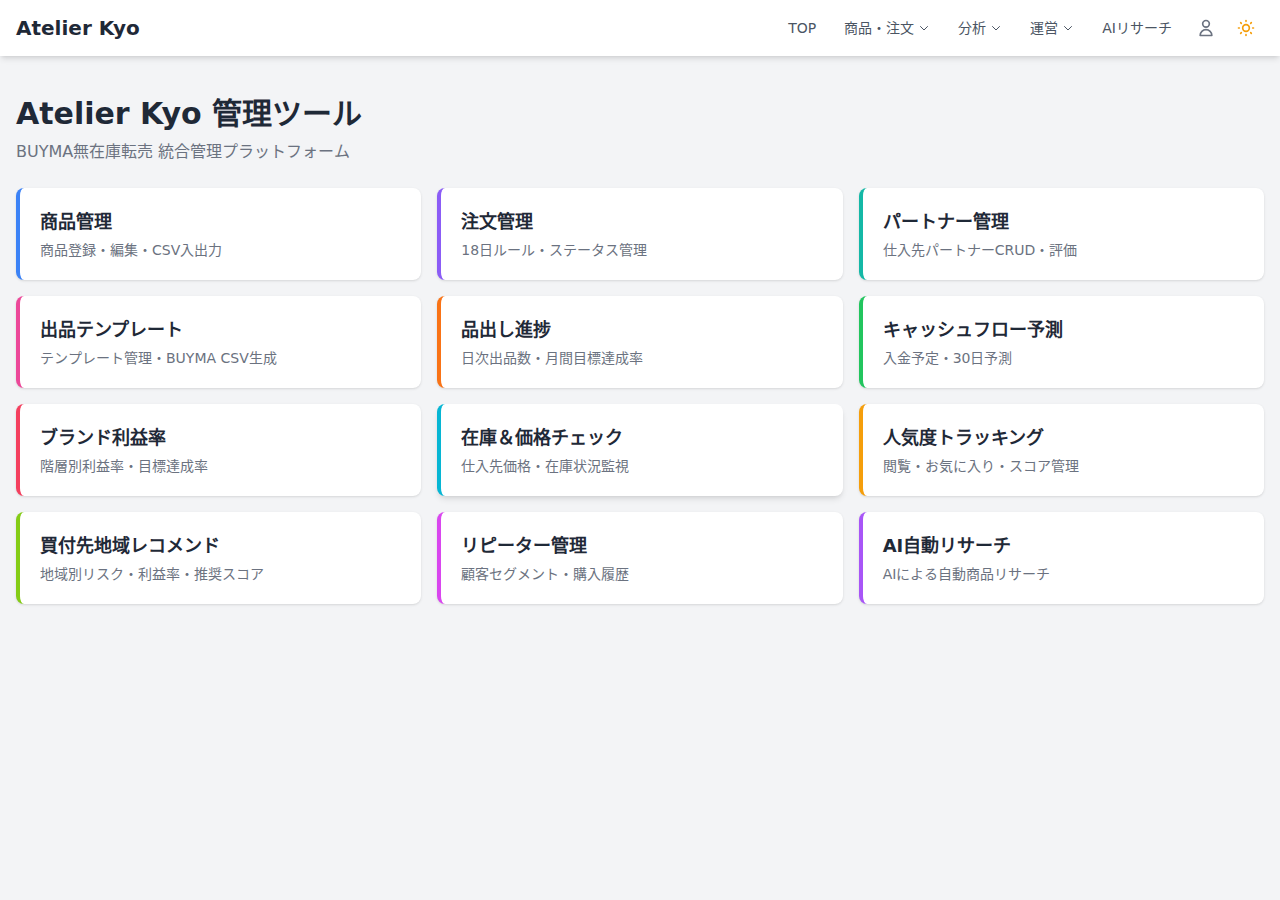The width and height of the screenshot is (1280, 900).
Task: Open the 商品管理 card
Action: click(x=219, y=234)
